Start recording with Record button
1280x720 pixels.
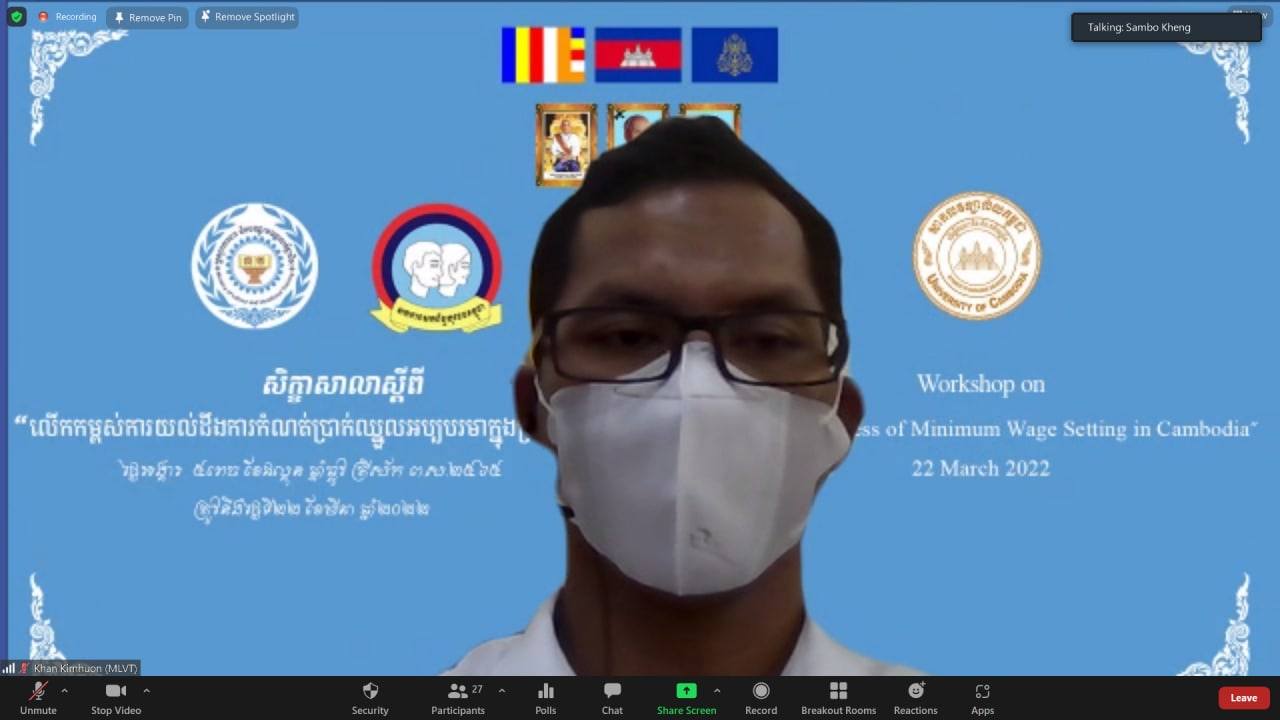(761, 697)
